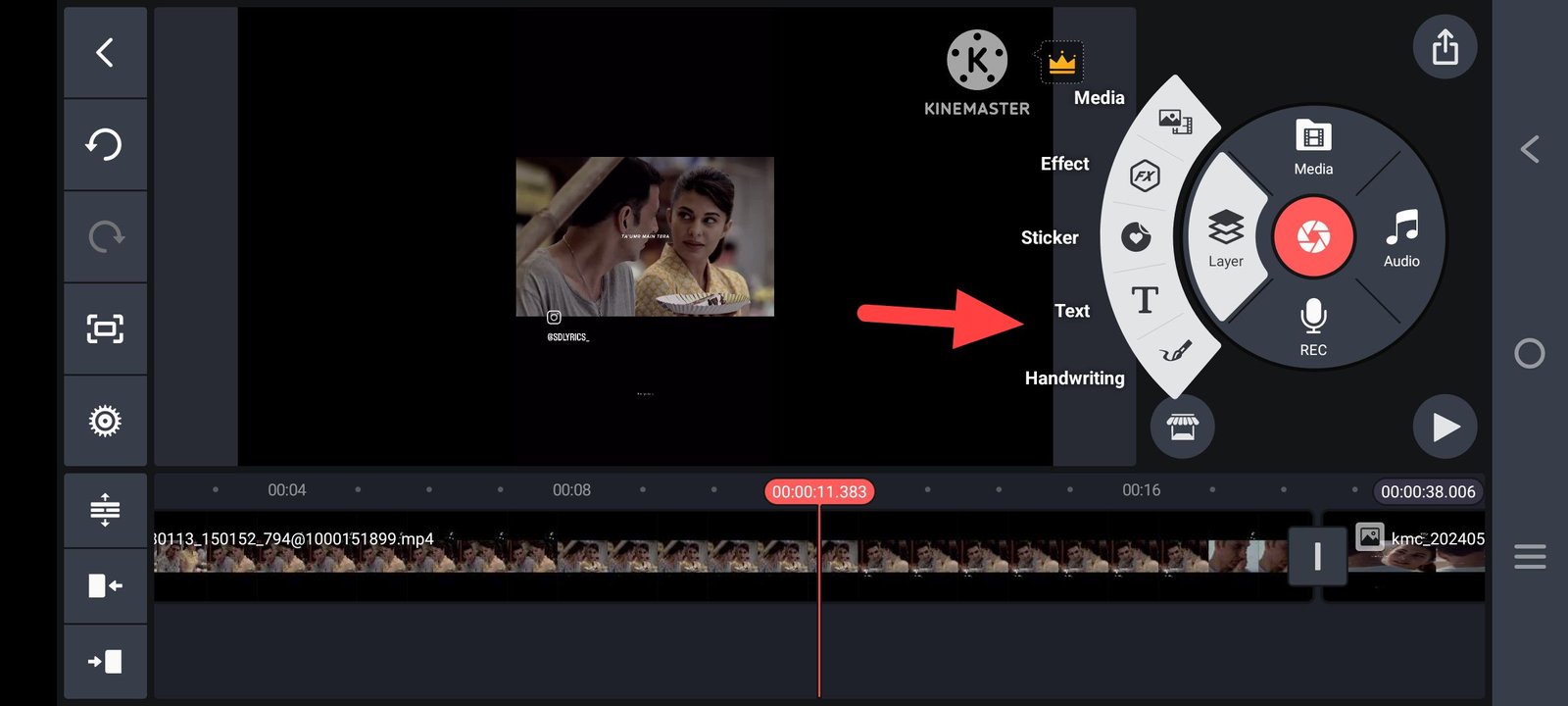Image resolution: width=1568 pixels, height=706 pixels.
Task: Collapse the Layer submenu
Action: [x=1225, y=237]
